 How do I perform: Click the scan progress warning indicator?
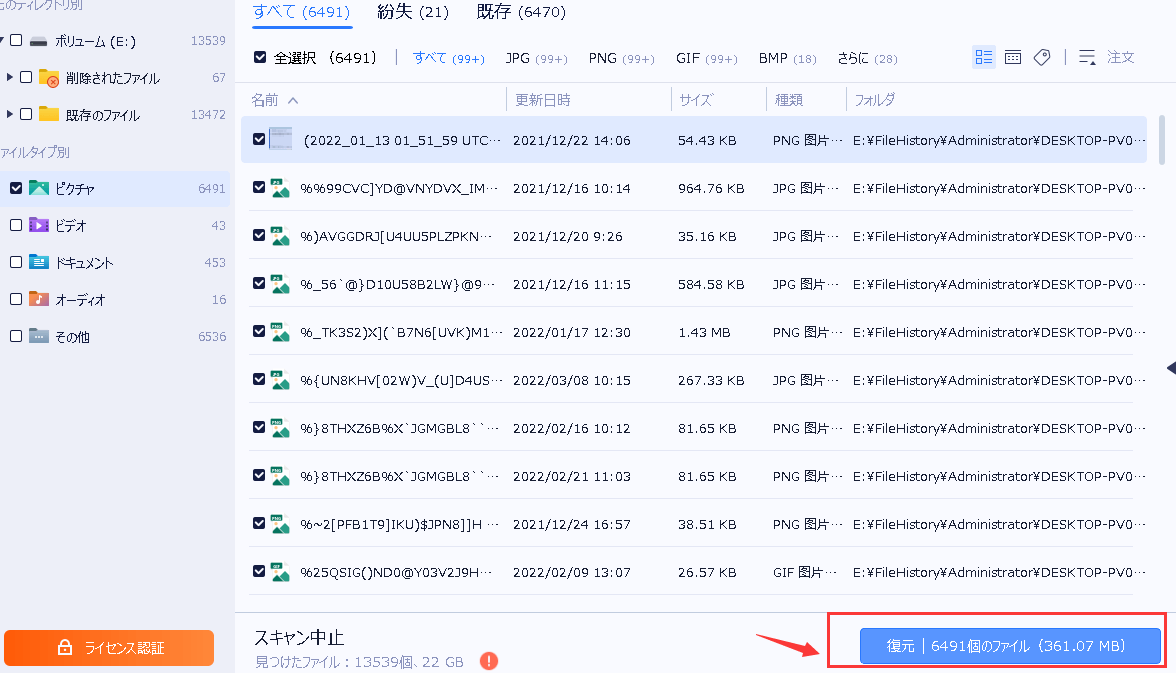489,661
